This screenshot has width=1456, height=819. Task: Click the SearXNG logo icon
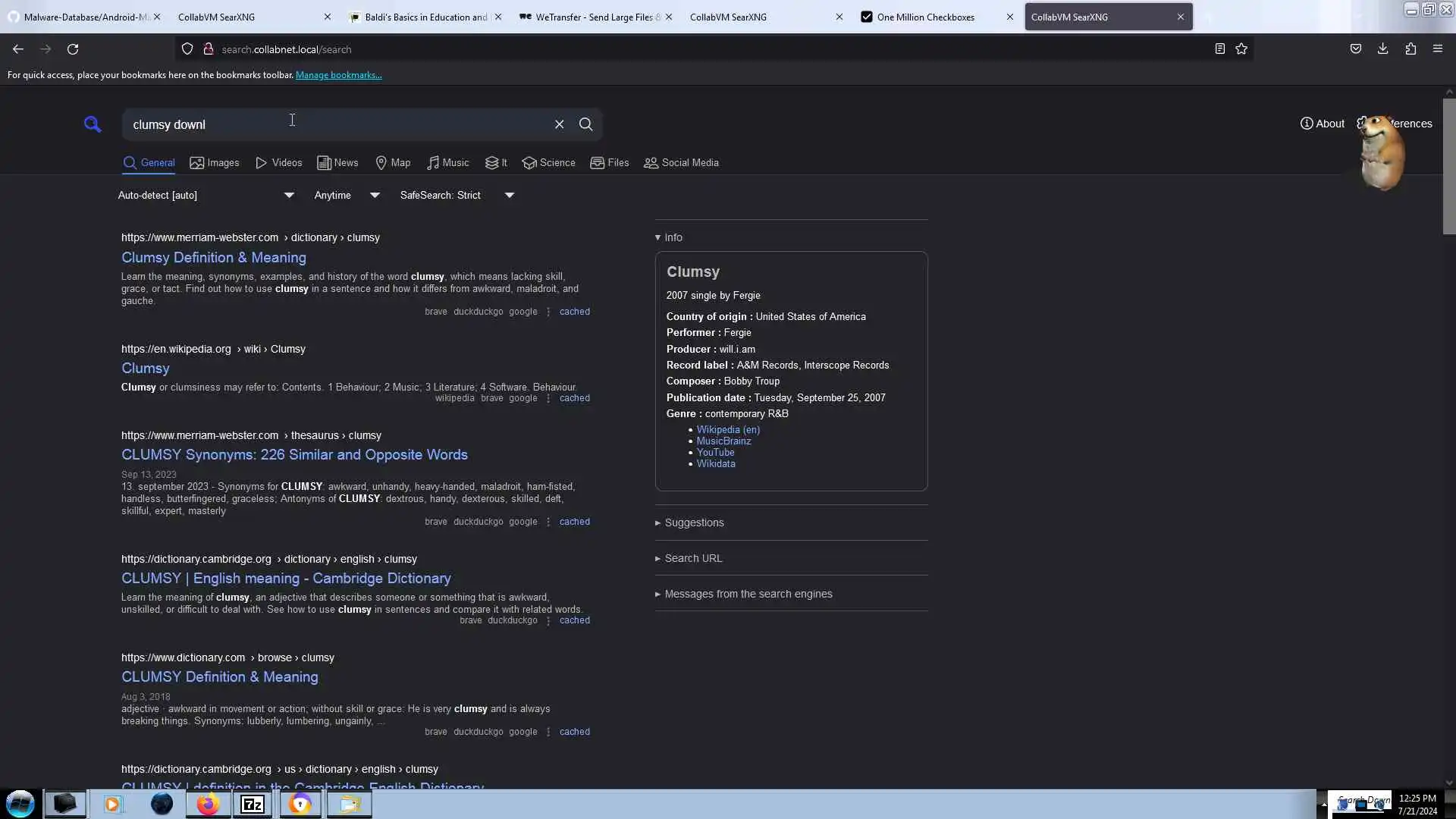93,124
